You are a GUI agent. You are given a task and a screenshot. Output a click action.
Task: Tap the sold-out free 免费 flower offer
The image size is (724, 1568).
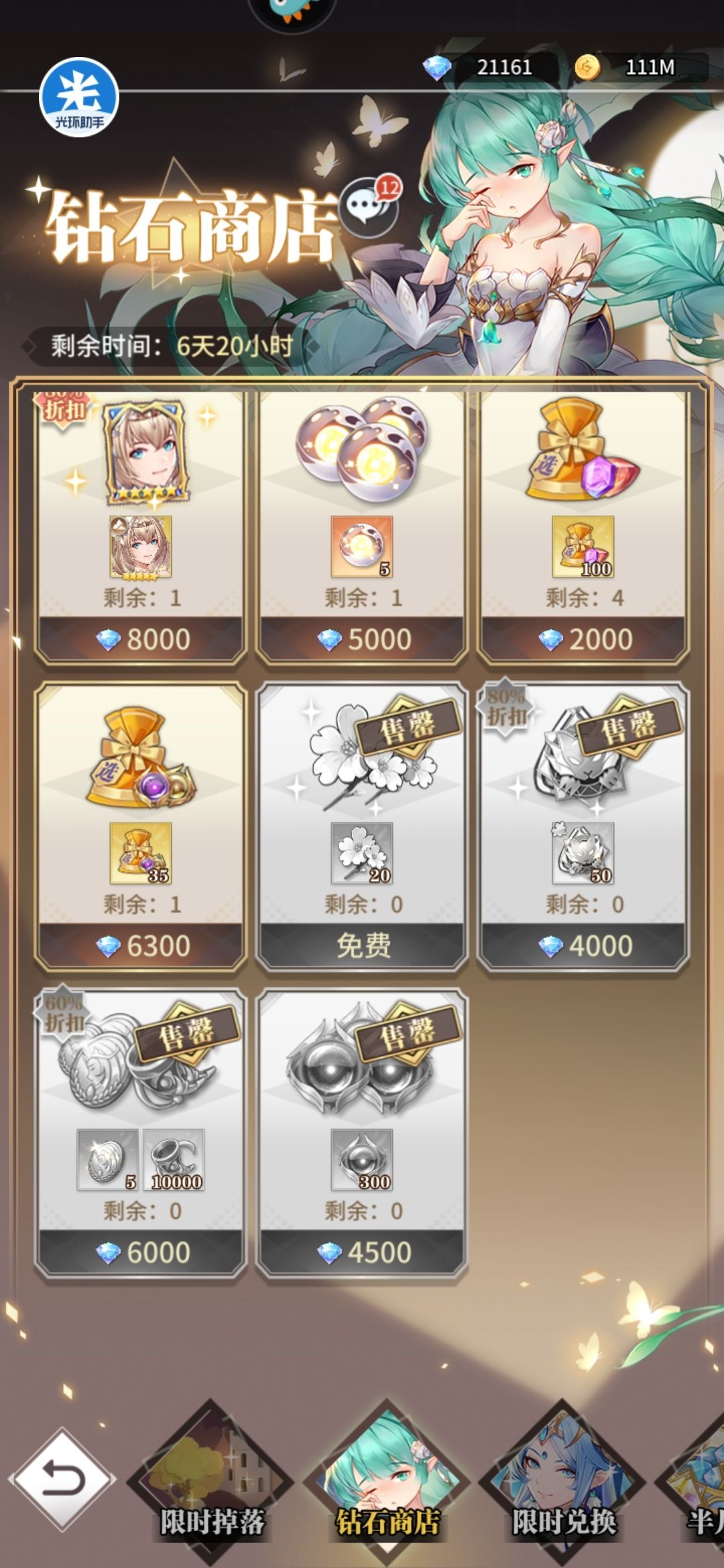click(362, 945)
